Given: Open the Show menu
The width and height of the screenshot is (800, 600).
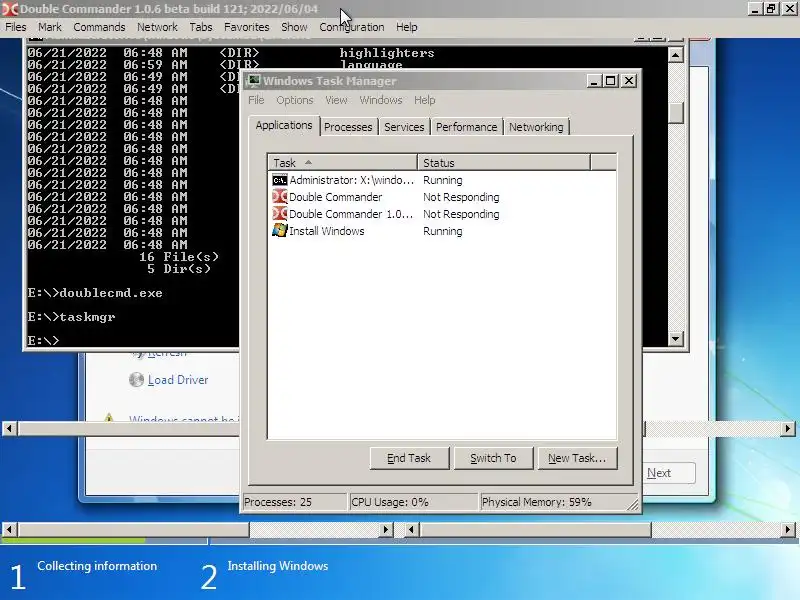Looking at the screenshot, I should pyautogui.click(x=294, y=27).
